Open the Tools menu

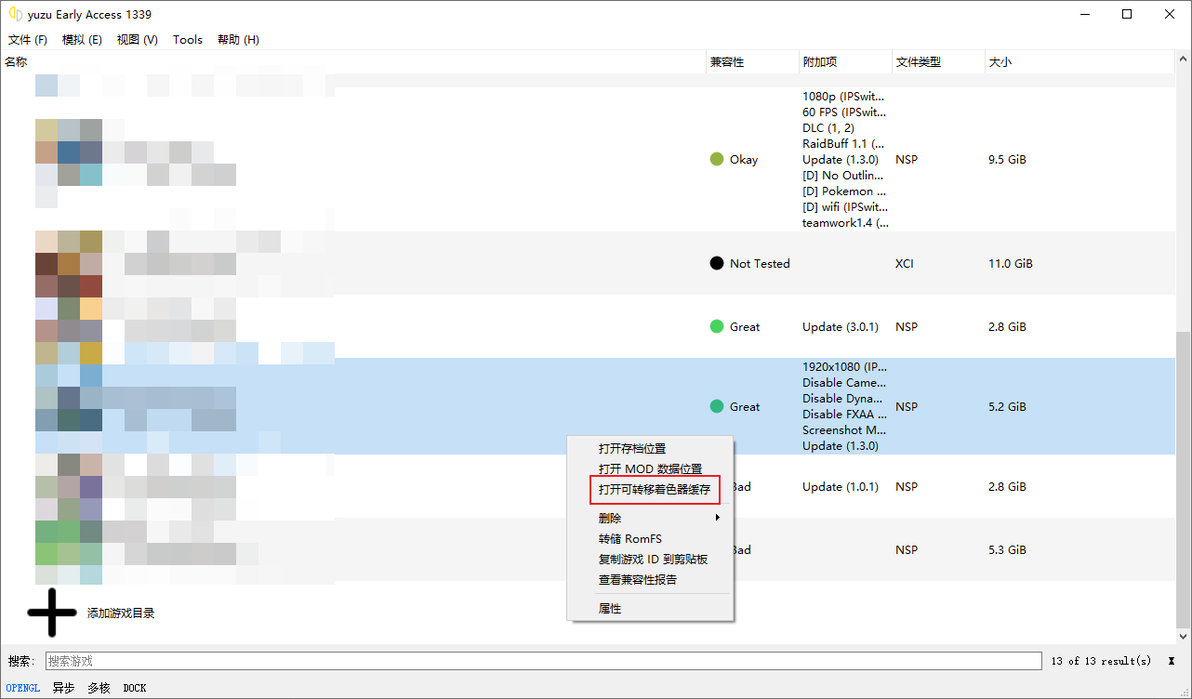pyautogui.click(x=188, y=40)
